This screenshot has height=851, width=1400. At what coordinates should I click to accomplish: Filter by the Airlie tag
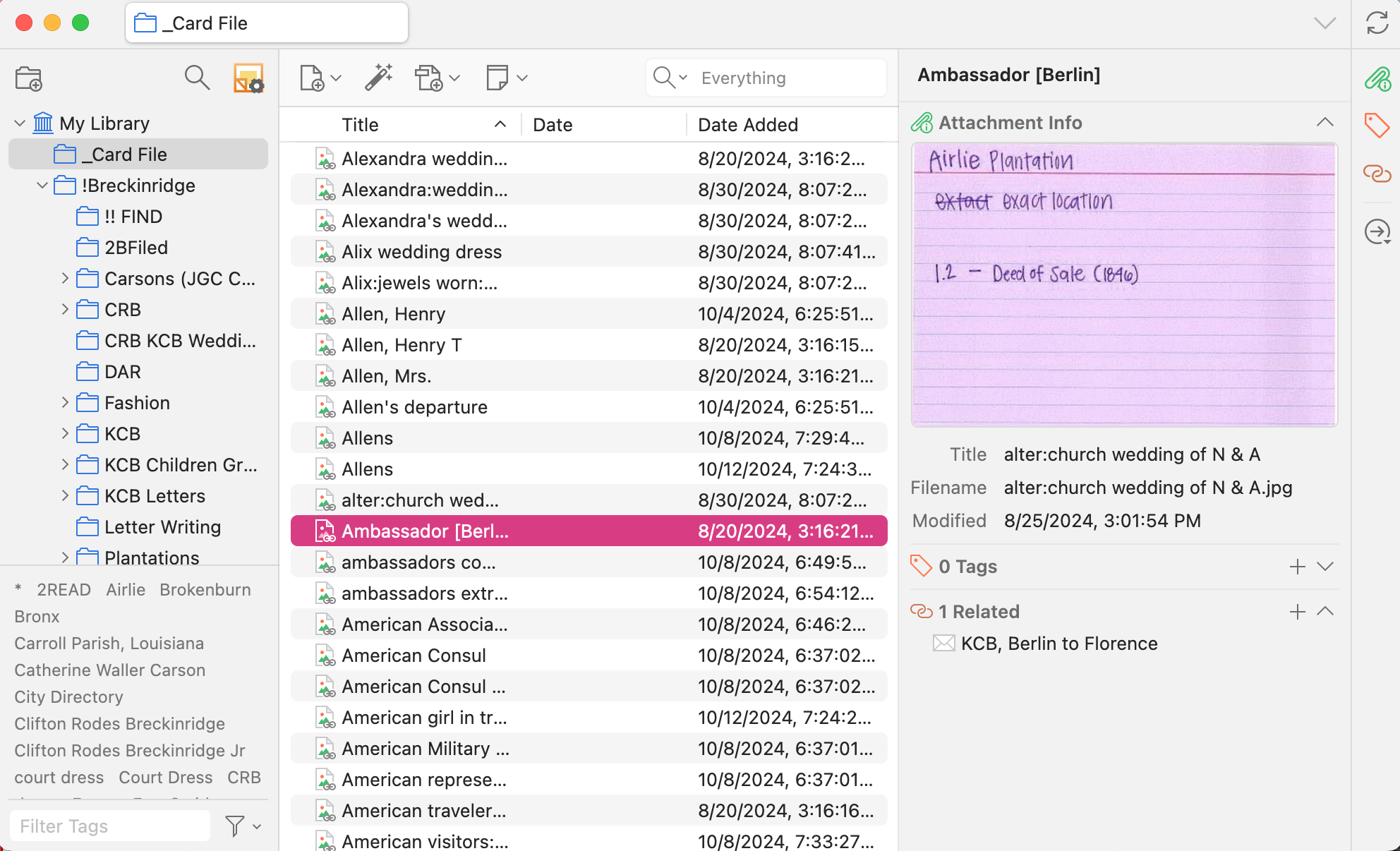click(x=126, y=590)
